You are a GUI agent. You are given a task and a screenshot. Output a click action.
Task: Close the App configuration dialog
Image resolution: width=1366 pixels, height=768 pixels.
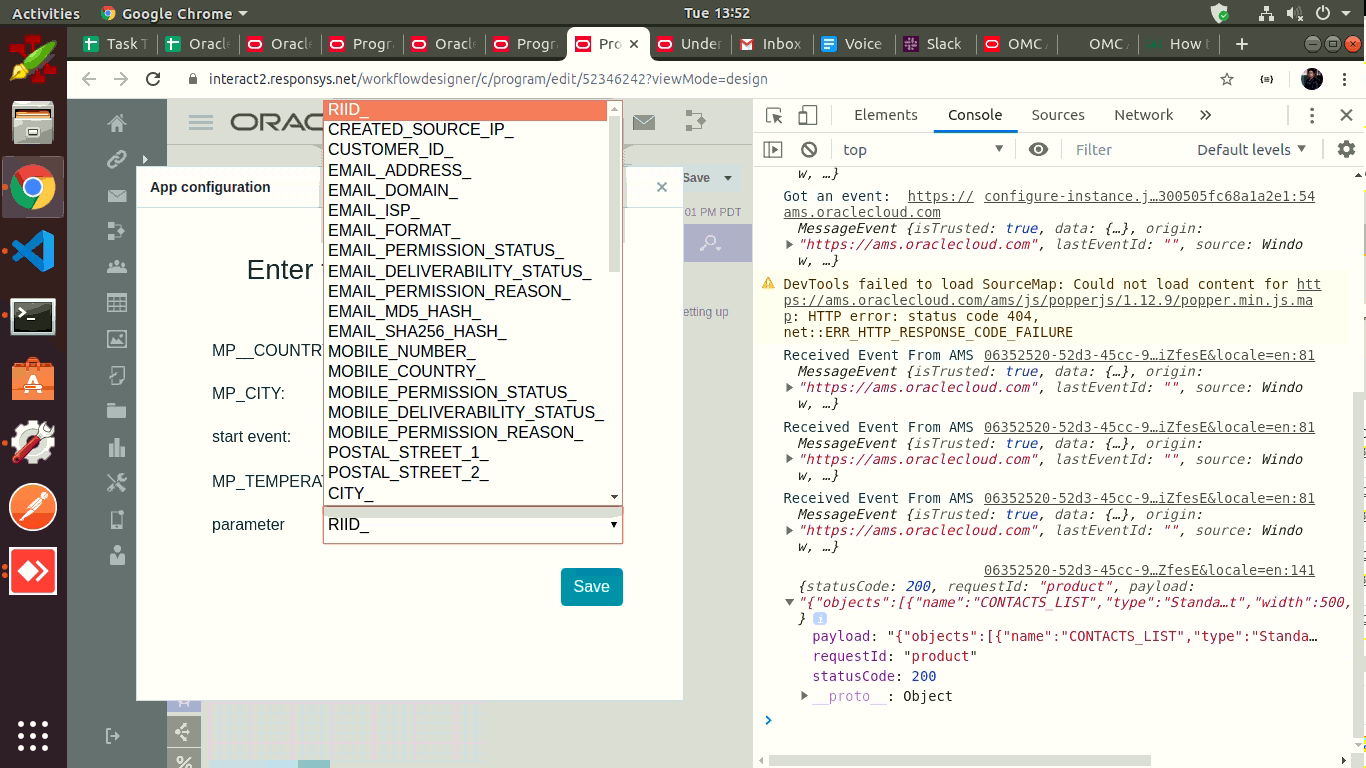click(x=661, y=187)
